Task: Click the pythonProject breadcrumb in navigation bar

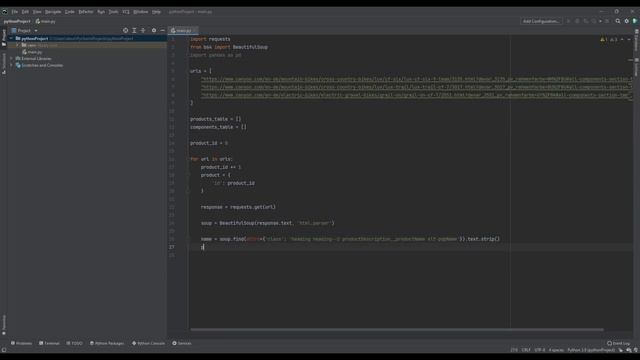Action: pos(17,21)
